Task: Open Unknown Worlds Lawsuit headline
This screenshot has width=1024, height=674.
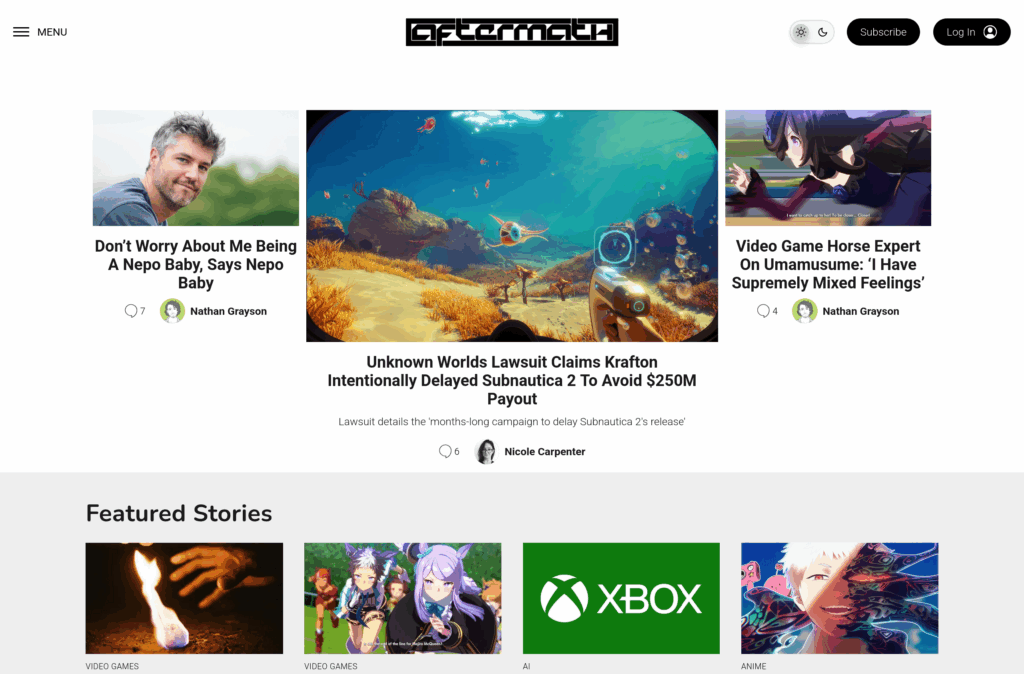Action: point(512,380)
